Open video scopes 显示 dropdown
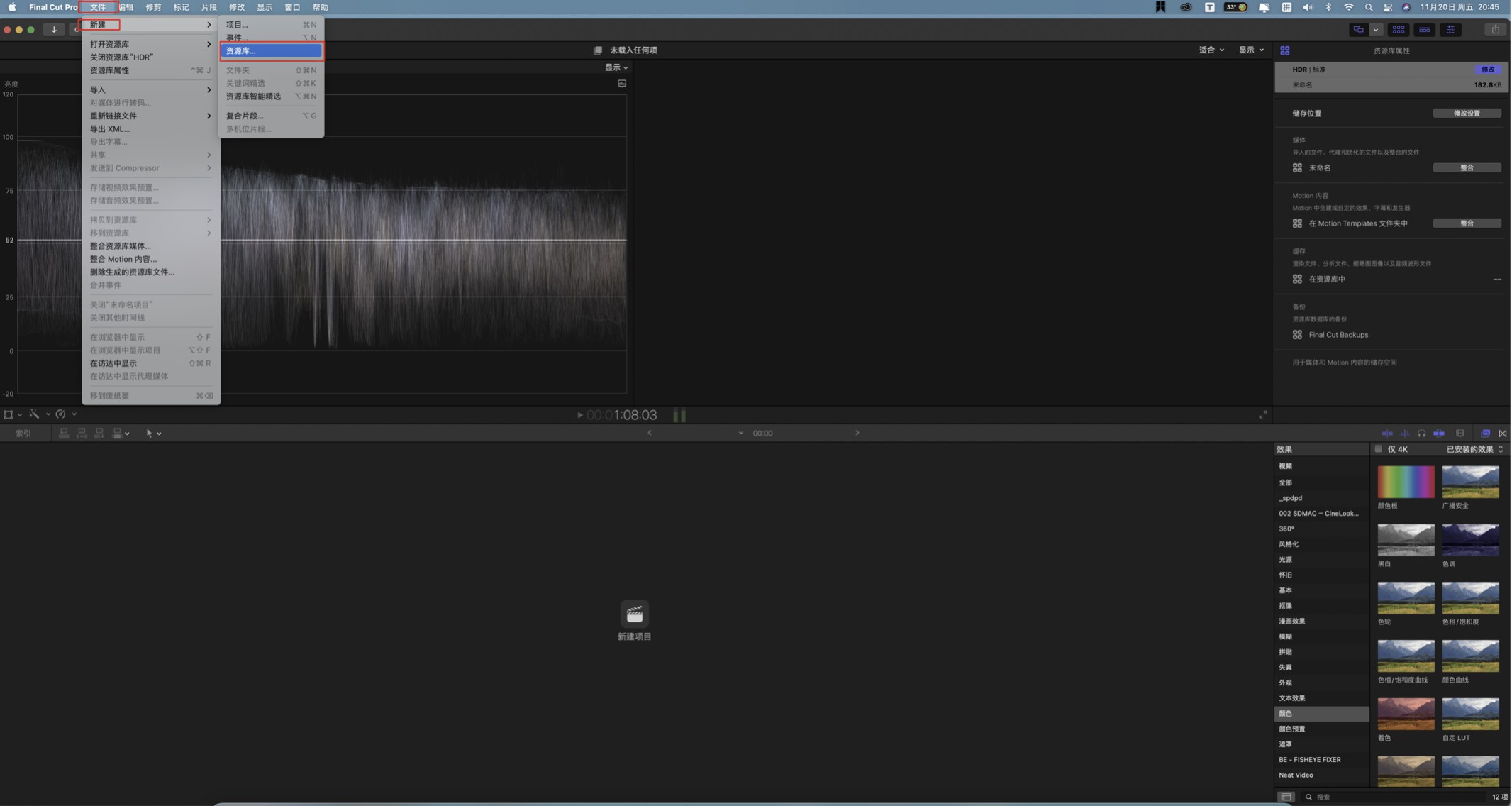This screenshot has height=806, width=1512. (616, 67)
